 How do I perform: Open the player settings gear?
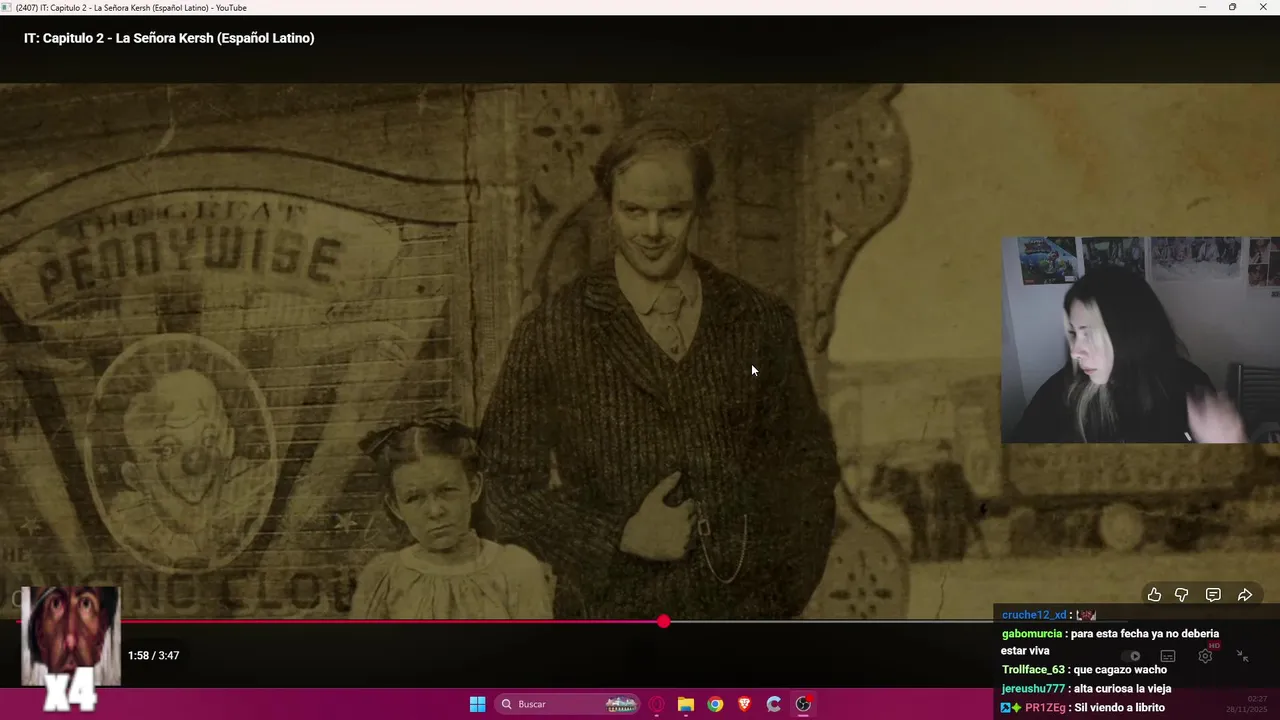(x=1205, y=656)
